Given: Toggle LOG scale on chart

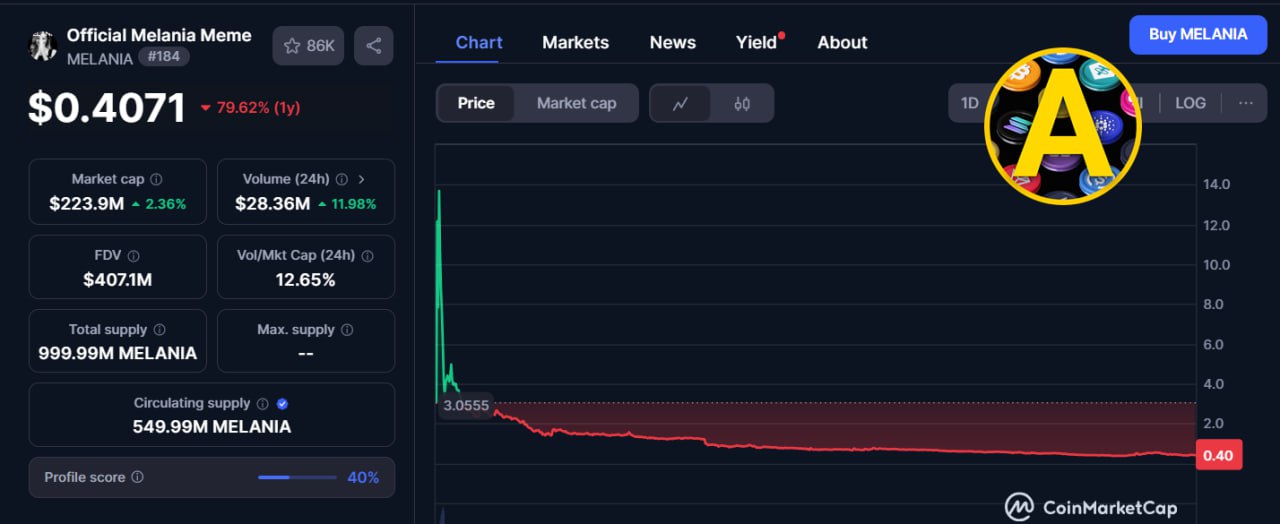Looking at the screenshot, I should (x=1190, y=103).
